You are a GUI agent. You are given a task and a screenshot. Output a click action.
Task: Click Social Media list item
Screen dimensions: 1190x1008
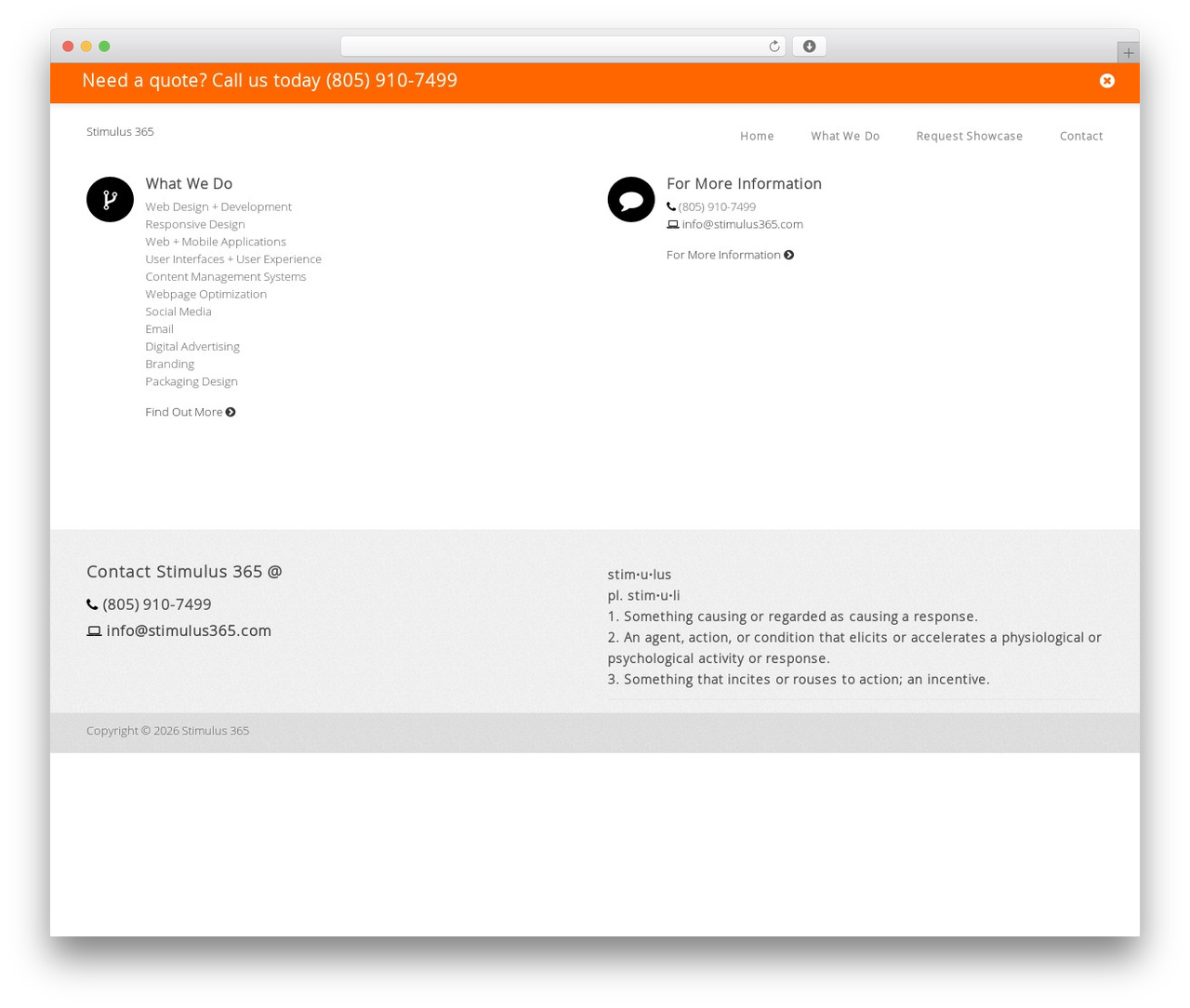(x=178, y=312)
